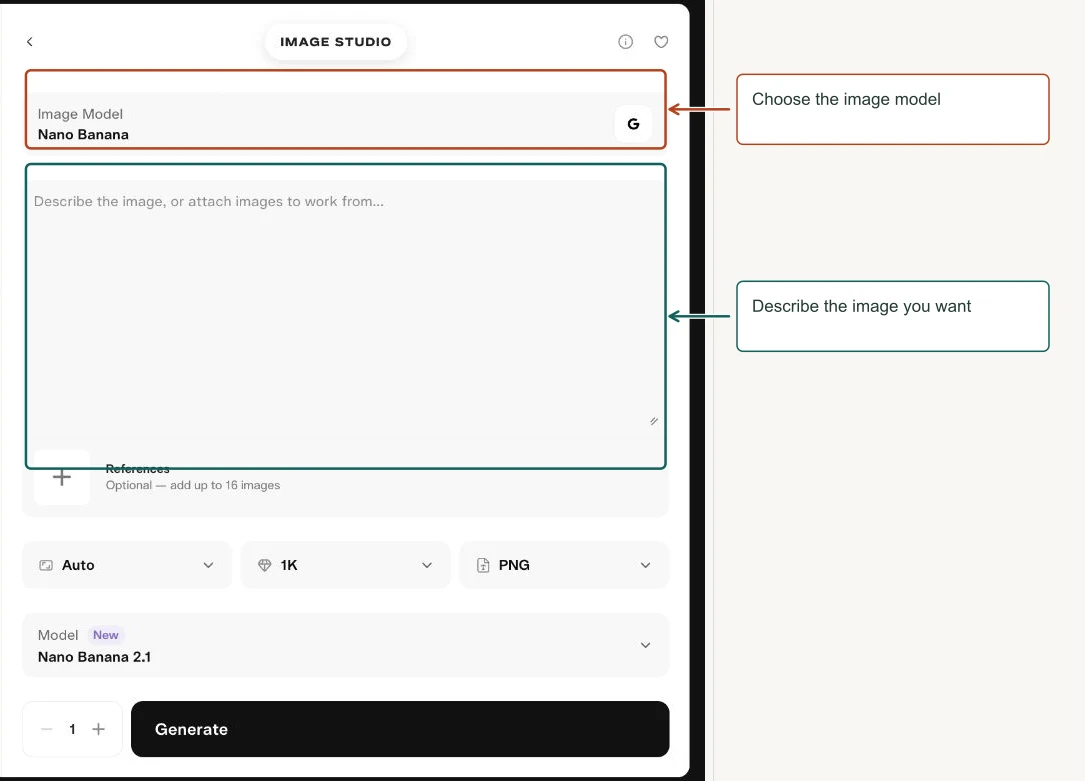This screenshot has height=781, width=1085.
Task: Click the aspect ratio icon beside Auto
Action: pos(46,565)
